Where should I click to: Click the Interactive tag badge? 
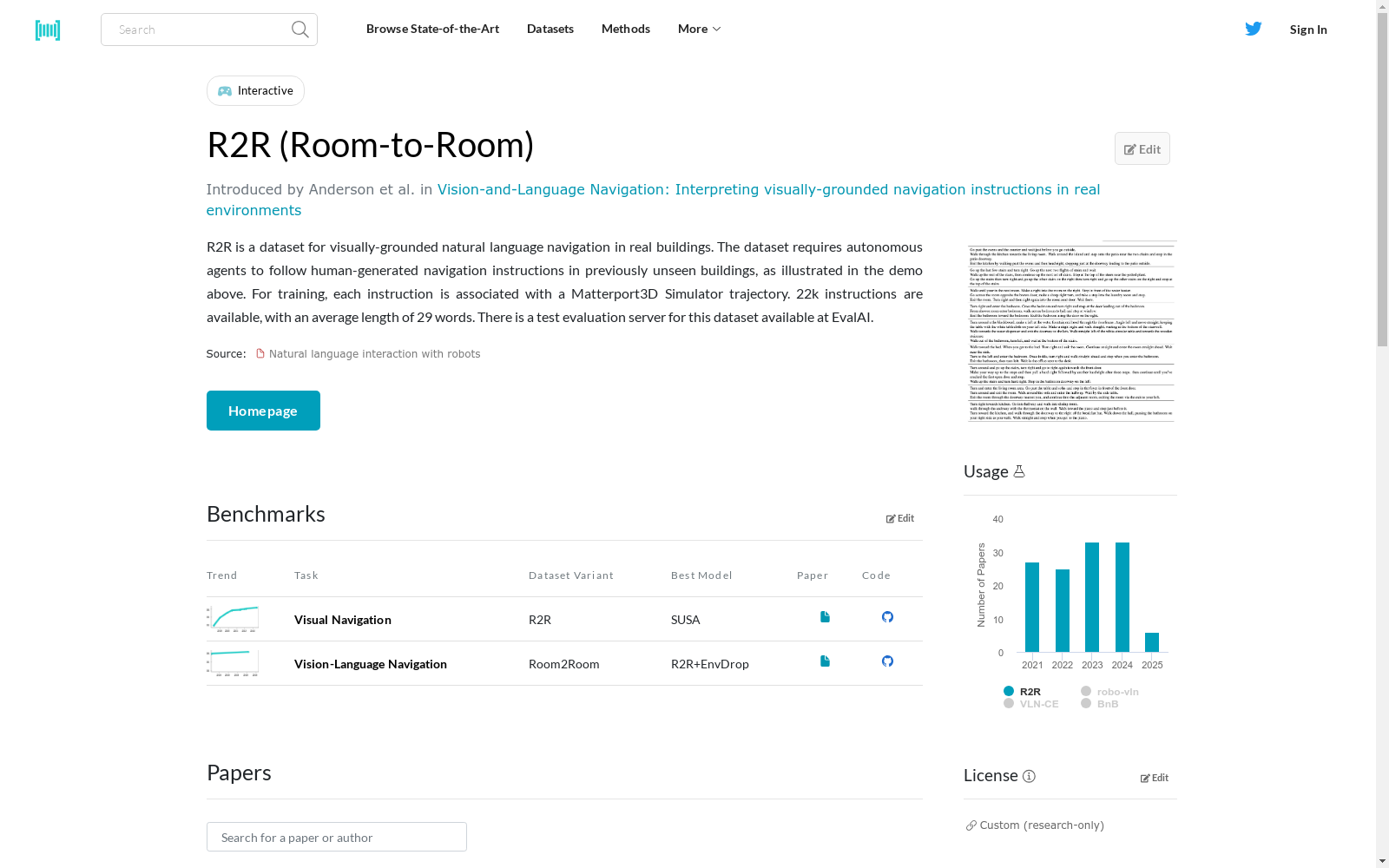tap(255, 91)
